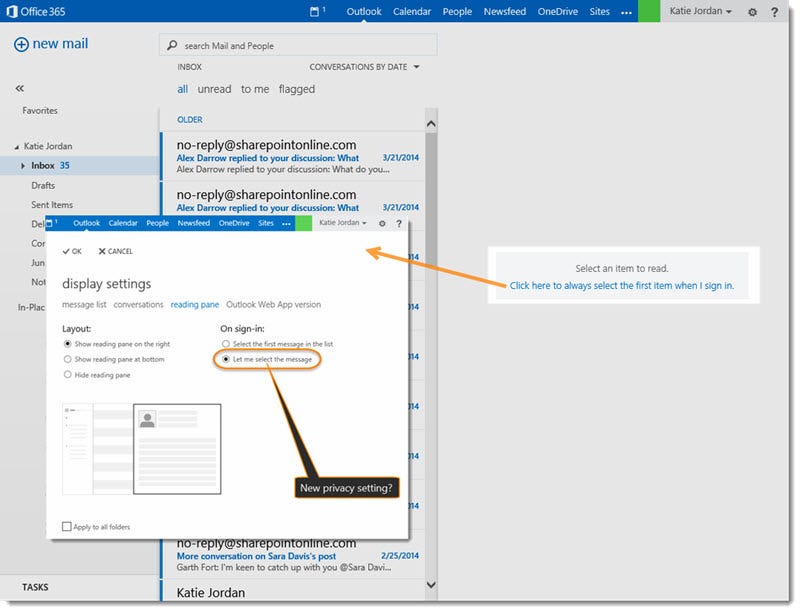Open the ellipsis menu for more apps
The height and width of the screenshot is (612, 800).
coord(626,11)
